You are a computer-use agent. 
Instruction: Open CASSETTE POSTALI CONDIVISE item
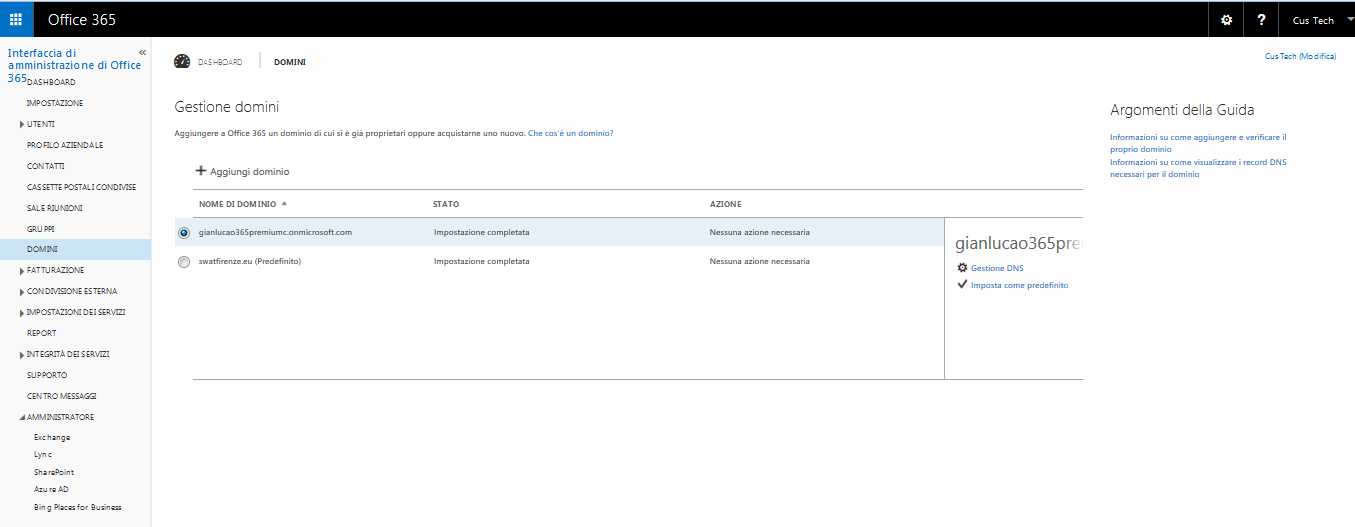82,187
